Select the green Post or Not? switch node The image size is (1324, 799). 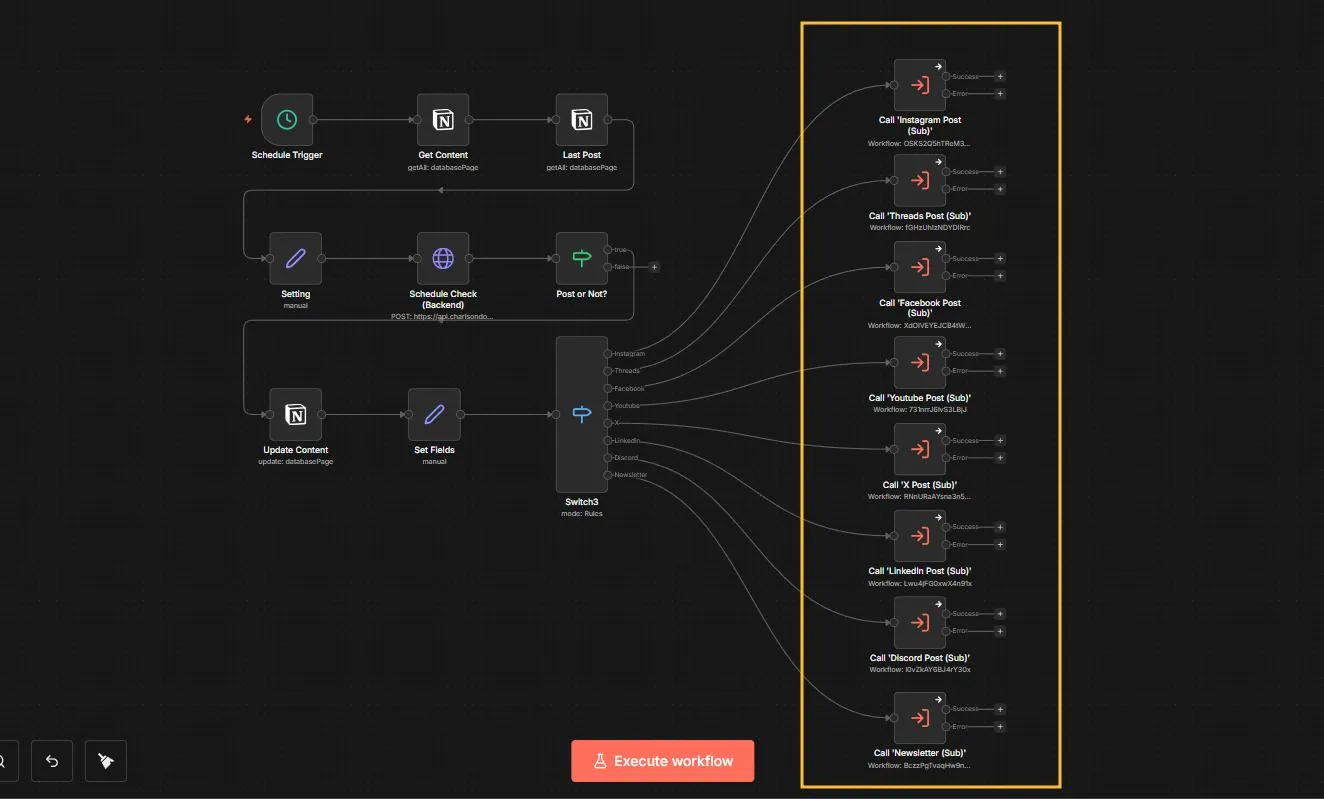581,258
